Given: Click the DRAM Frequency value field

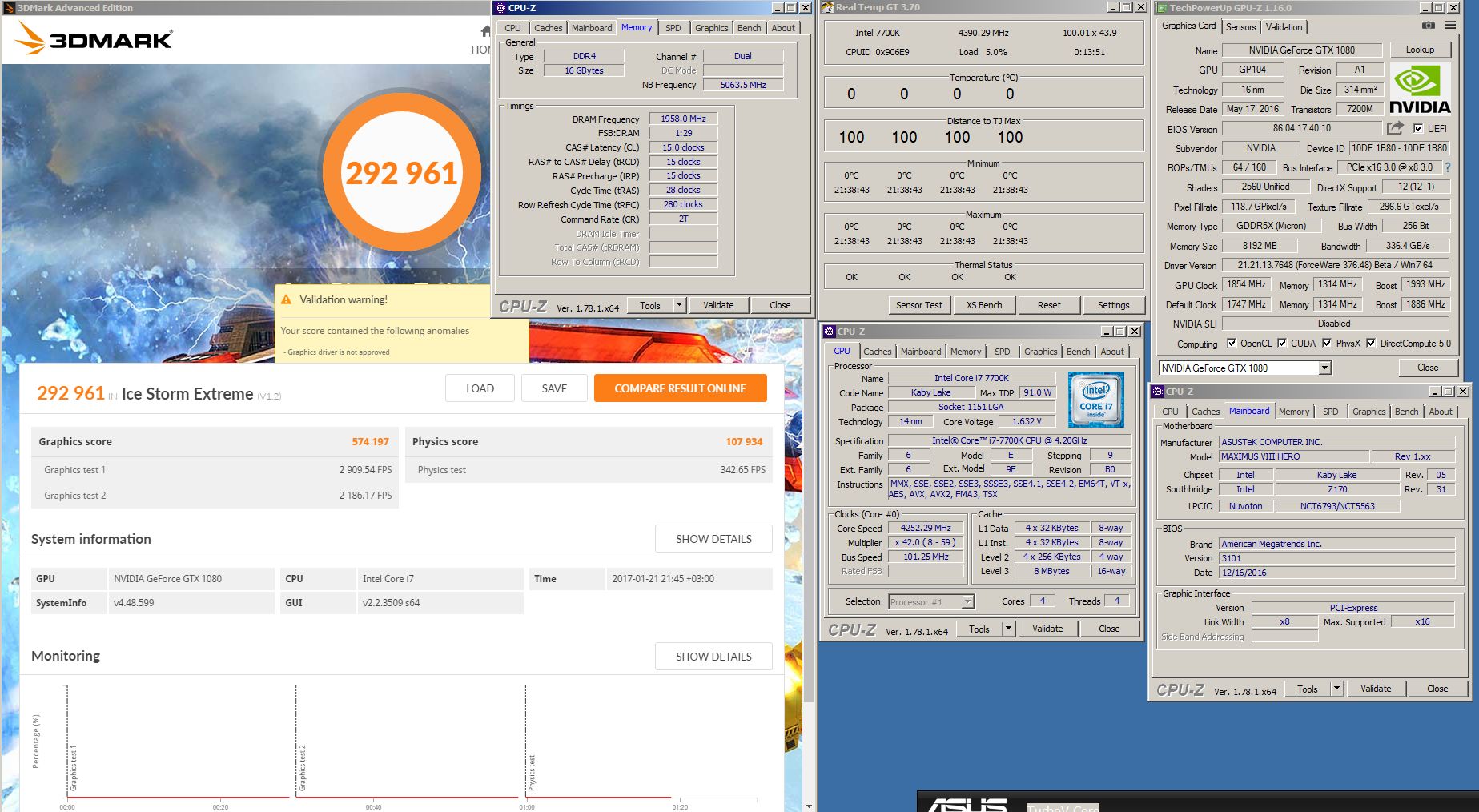Looking at the screenshot, I should (x=683, y=119).
